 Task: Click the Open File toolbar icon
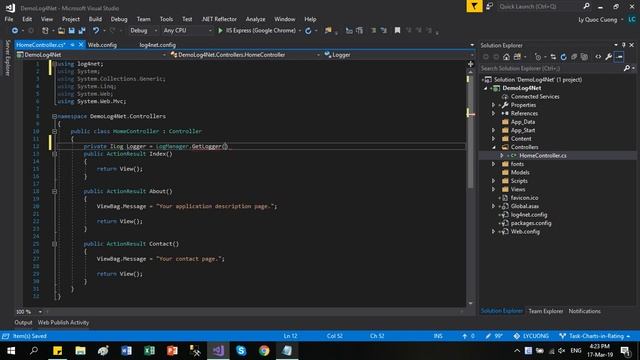61,31
